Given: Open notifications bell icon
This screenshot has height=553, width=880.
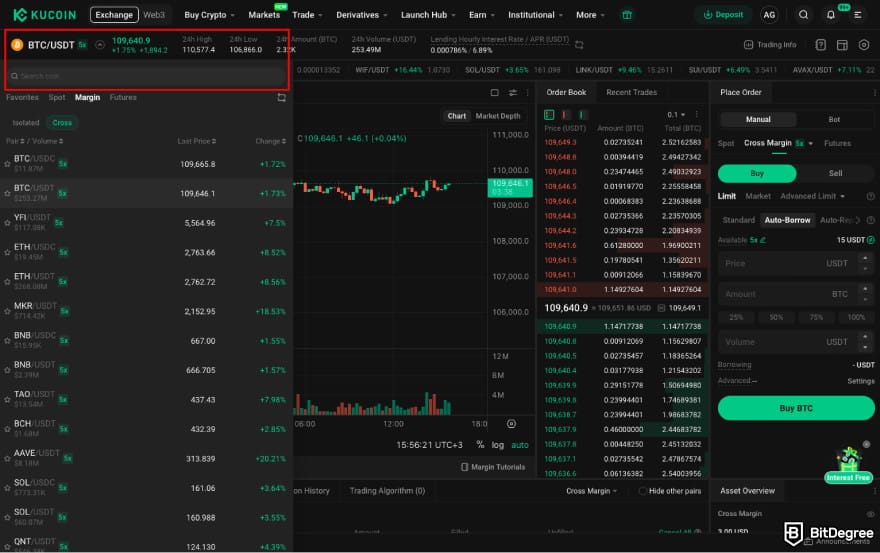Looking at the screenshot, I should point(830,15).
